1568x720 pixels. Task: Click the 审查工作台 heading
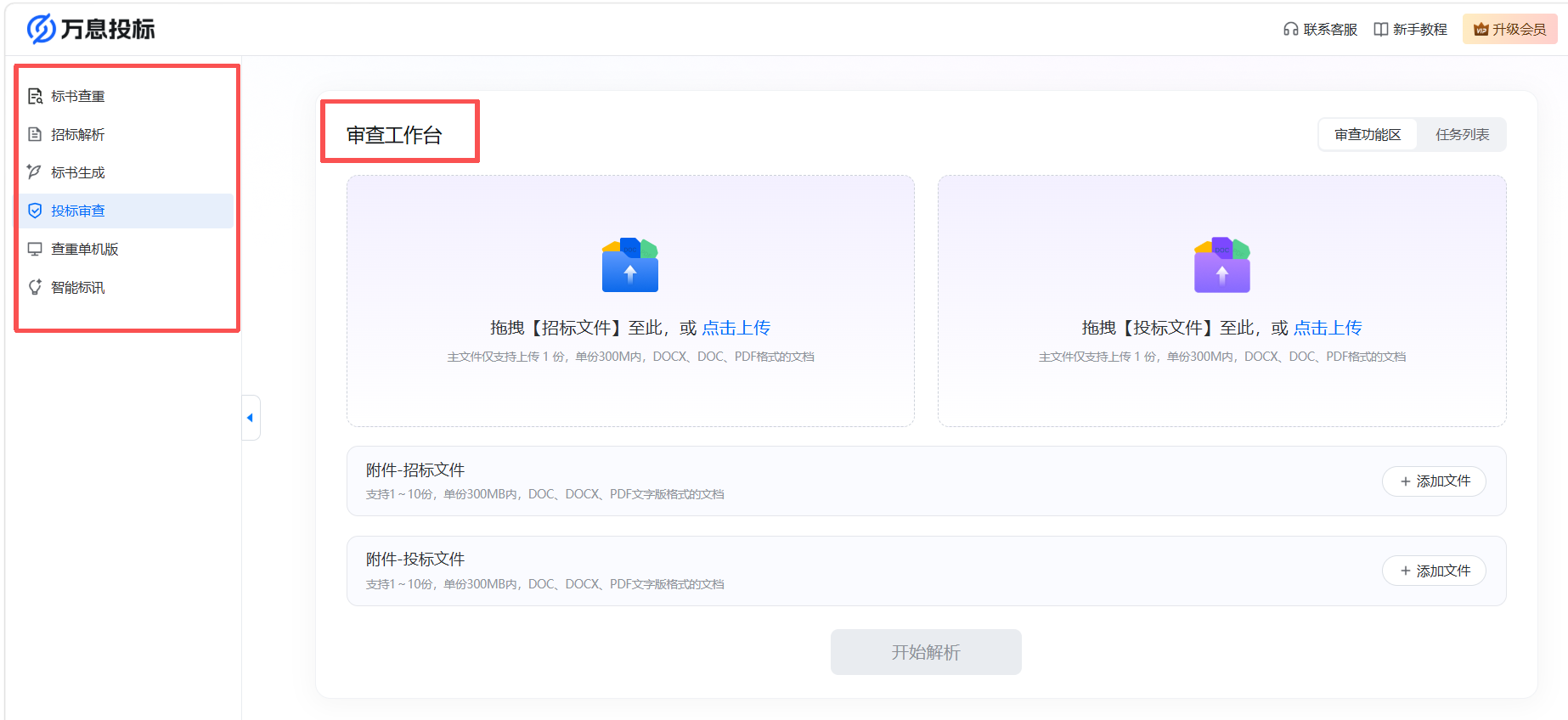394,135
